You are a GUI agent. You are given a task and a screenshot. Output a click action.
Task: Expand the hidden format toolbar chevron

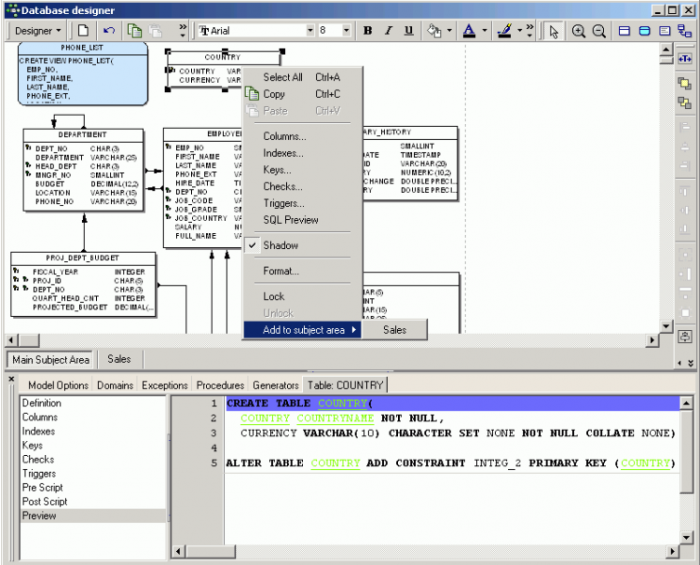click(x=529, y=30)
